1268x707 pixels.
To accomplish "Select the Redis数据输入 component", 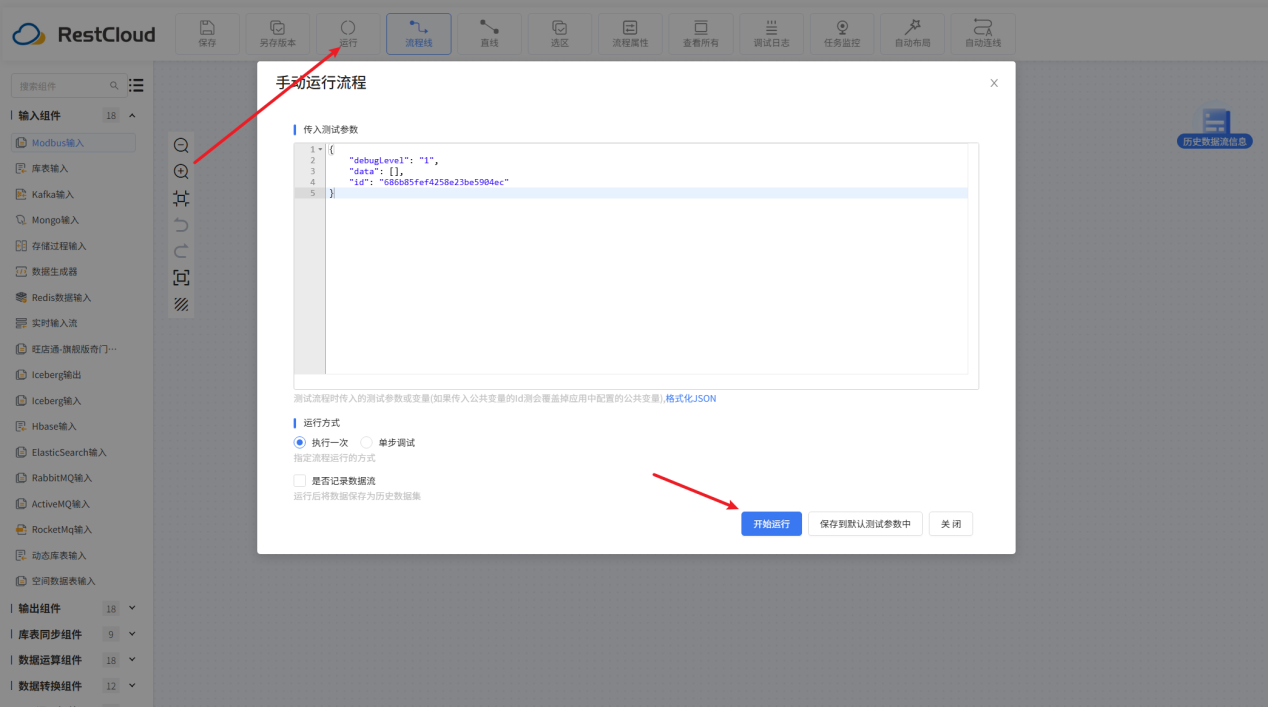I will point(73,297).
